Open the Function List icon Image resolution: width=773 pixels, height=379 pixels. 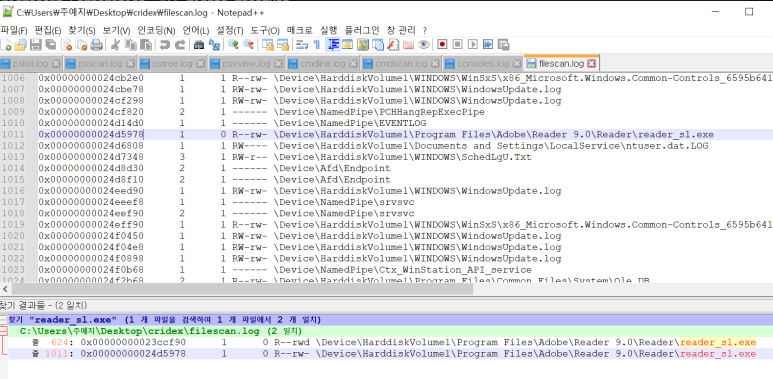pyautogui.click(x=393, y=45)
